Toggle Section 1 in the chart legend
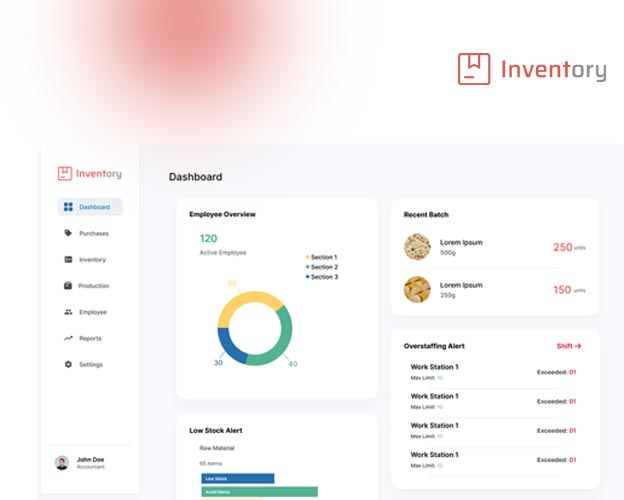This screenshot has width=624, height=500. click(322, 257)
